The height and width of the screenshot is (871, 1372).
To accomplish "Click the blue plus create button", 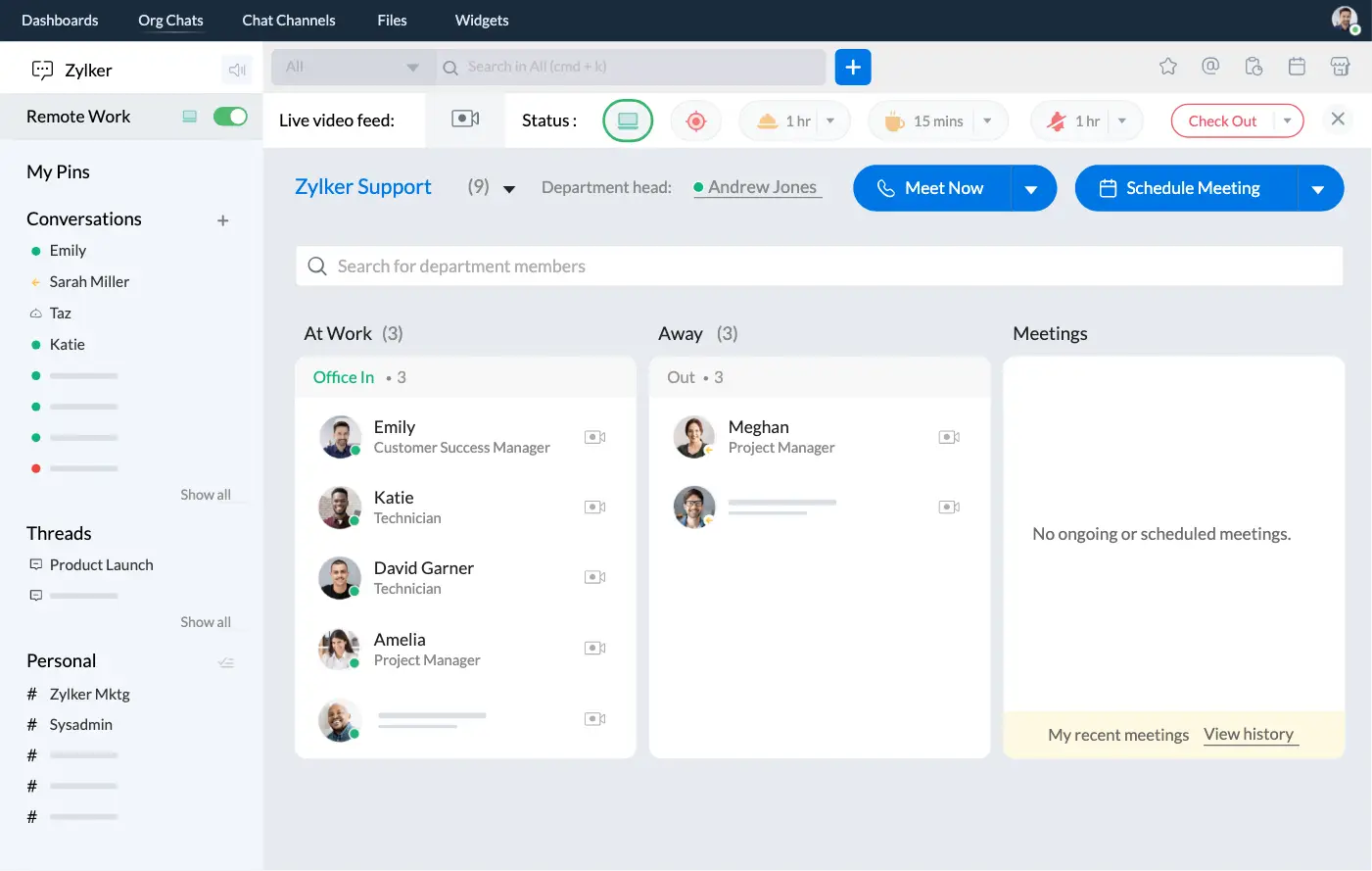I will click(853, 67).
